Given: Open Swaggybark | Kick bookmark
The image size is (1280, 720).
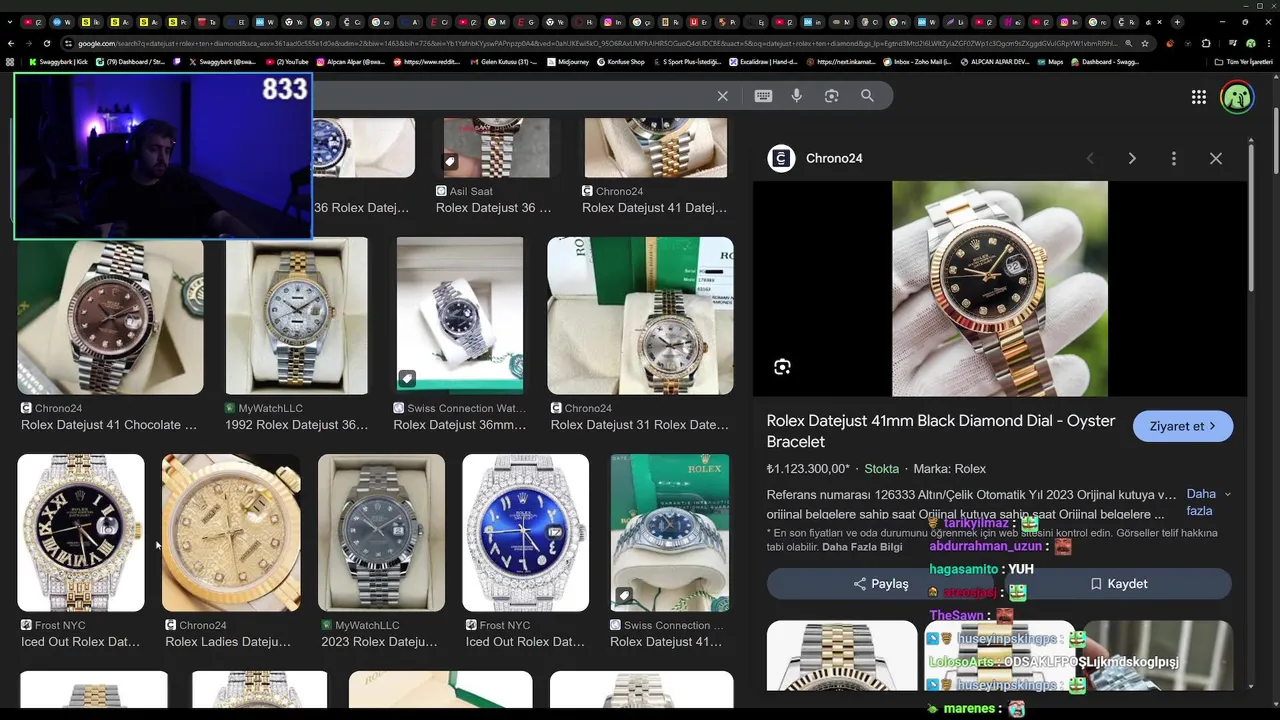Looking at the screenshot, I should (59, 62).
